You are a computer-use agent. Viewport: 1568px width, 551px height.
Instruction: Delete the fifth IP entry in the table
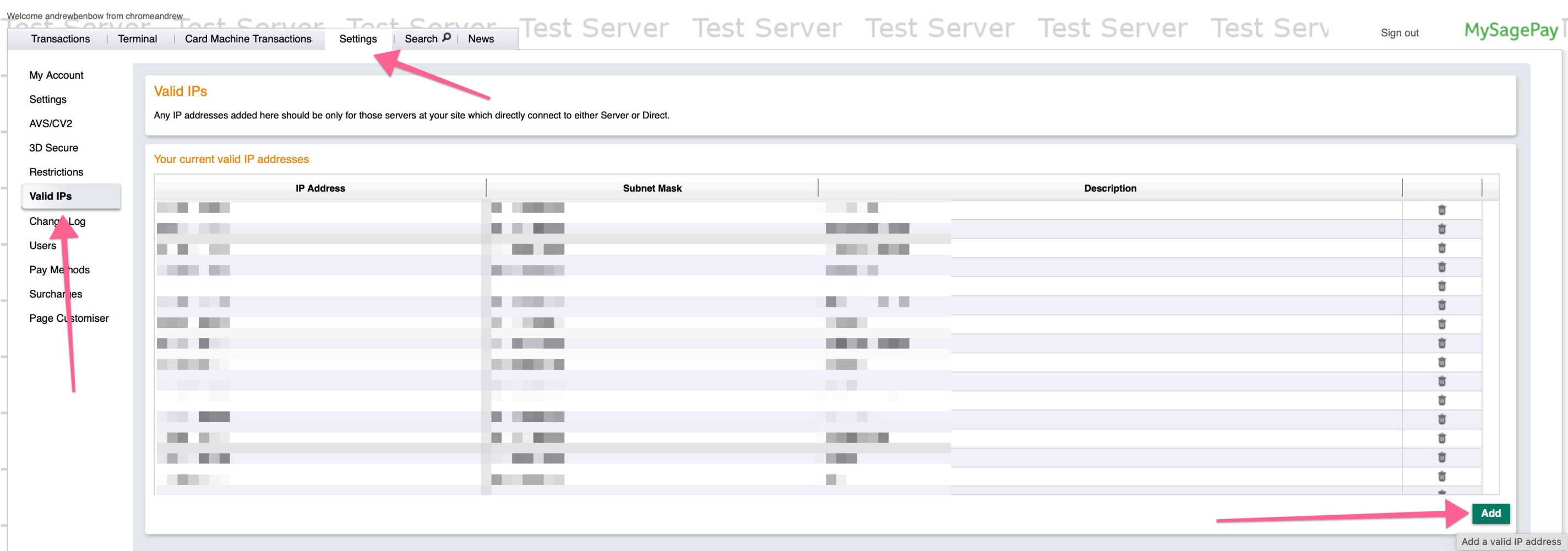(1442, 285)
